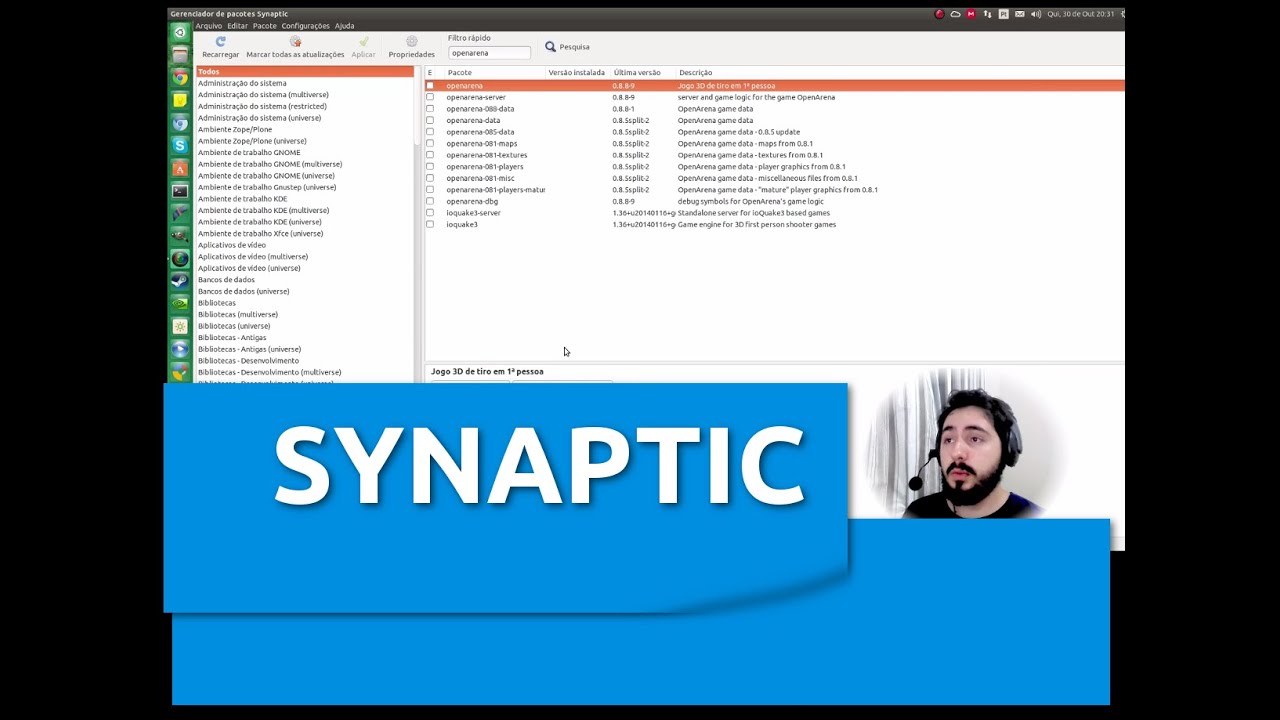The height and width of the screenshot is (720, 1280).
Task: Click the cloud indicator in top panel
Action: coord(955,14)
